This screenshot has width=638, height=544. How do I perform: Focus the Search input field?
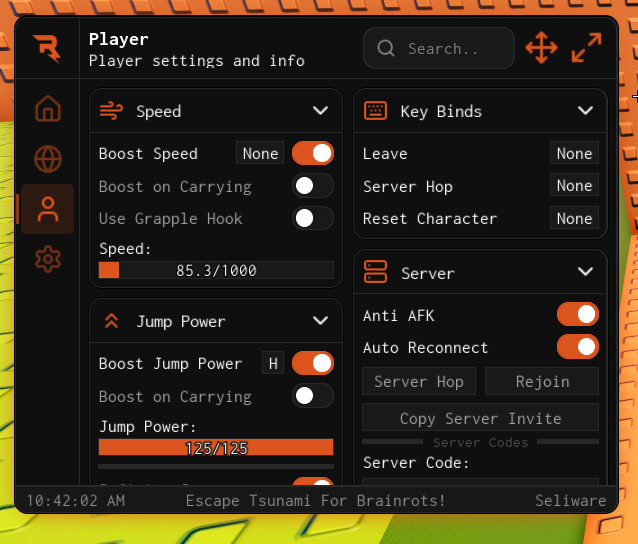[x=439, y=48]
